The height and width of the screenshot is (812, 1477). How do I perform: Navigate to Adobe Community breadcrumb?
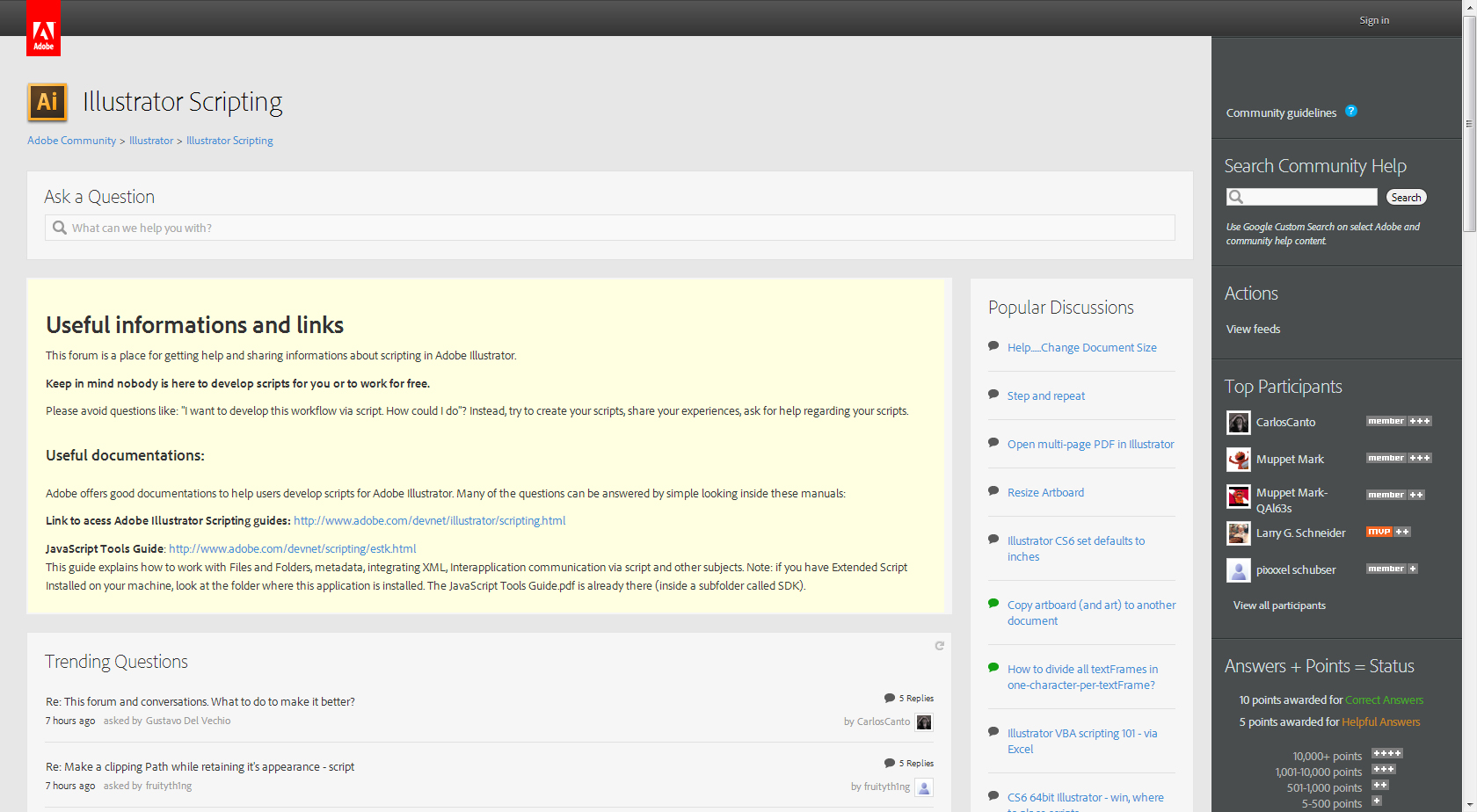[x=70, y=140]
